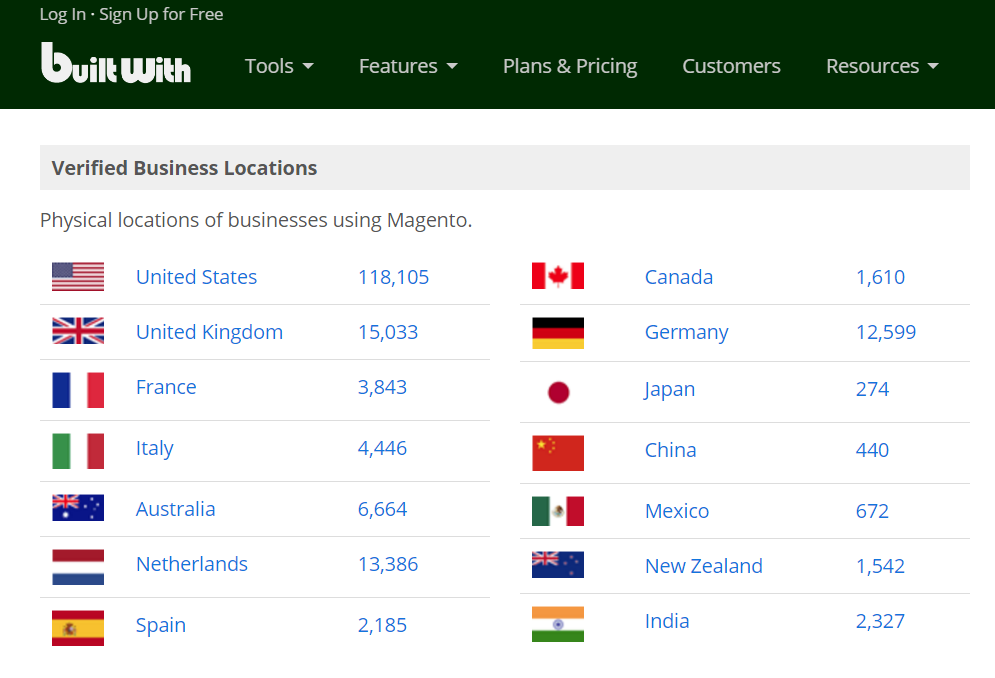This screenshot has width=995, height=678.
Task: Click the Spain flag icon
Action: (78, 628)
